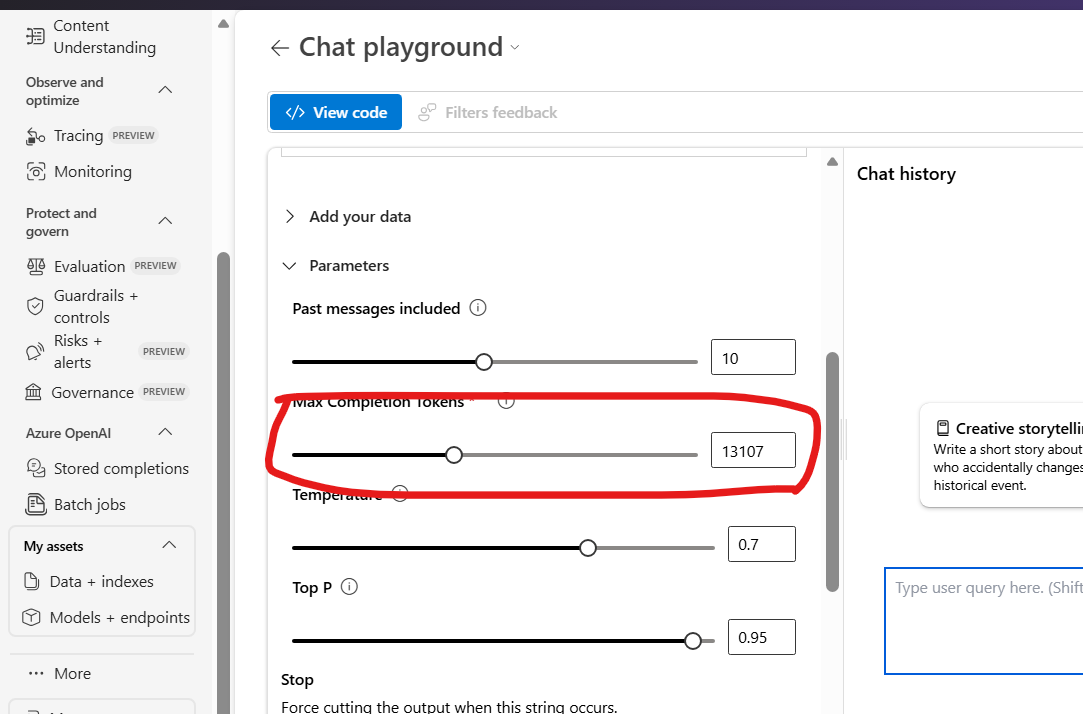Click the Tracing icon in sidebar
The width and height of the screenshot is (1083, 714).
pos(35,136)
